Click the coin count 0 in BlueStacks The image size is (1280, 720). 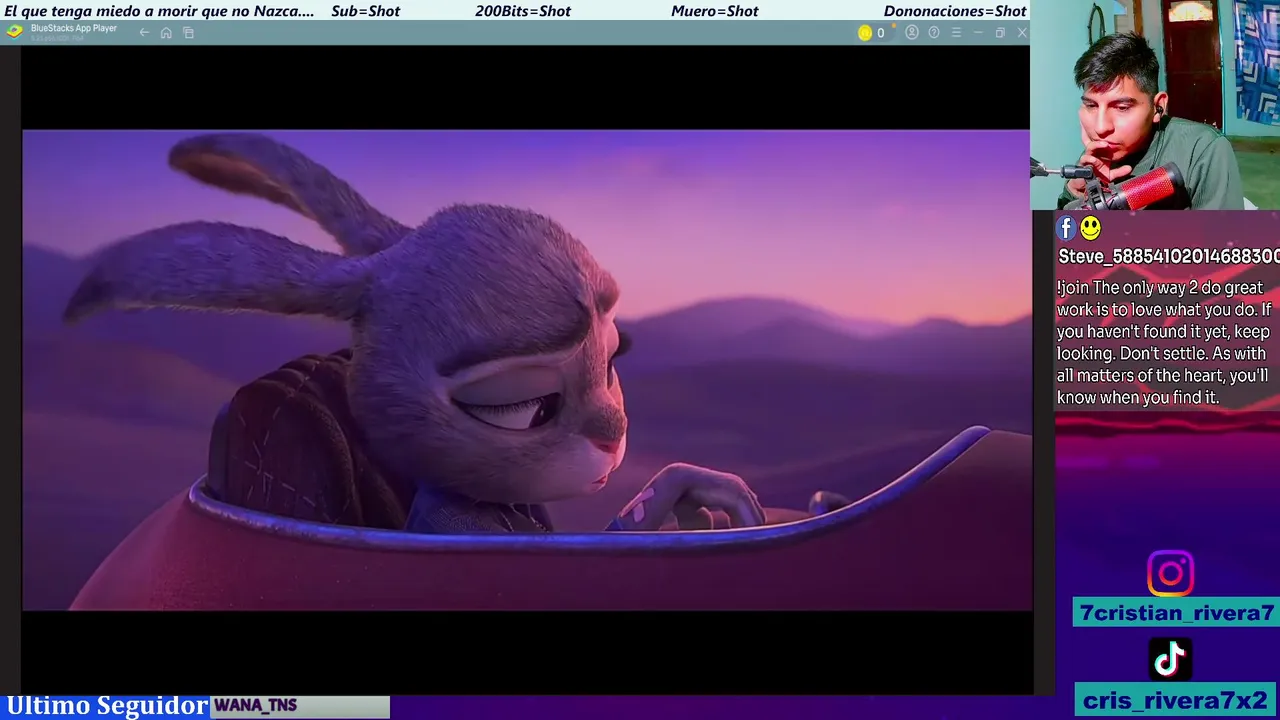point(880,33)
